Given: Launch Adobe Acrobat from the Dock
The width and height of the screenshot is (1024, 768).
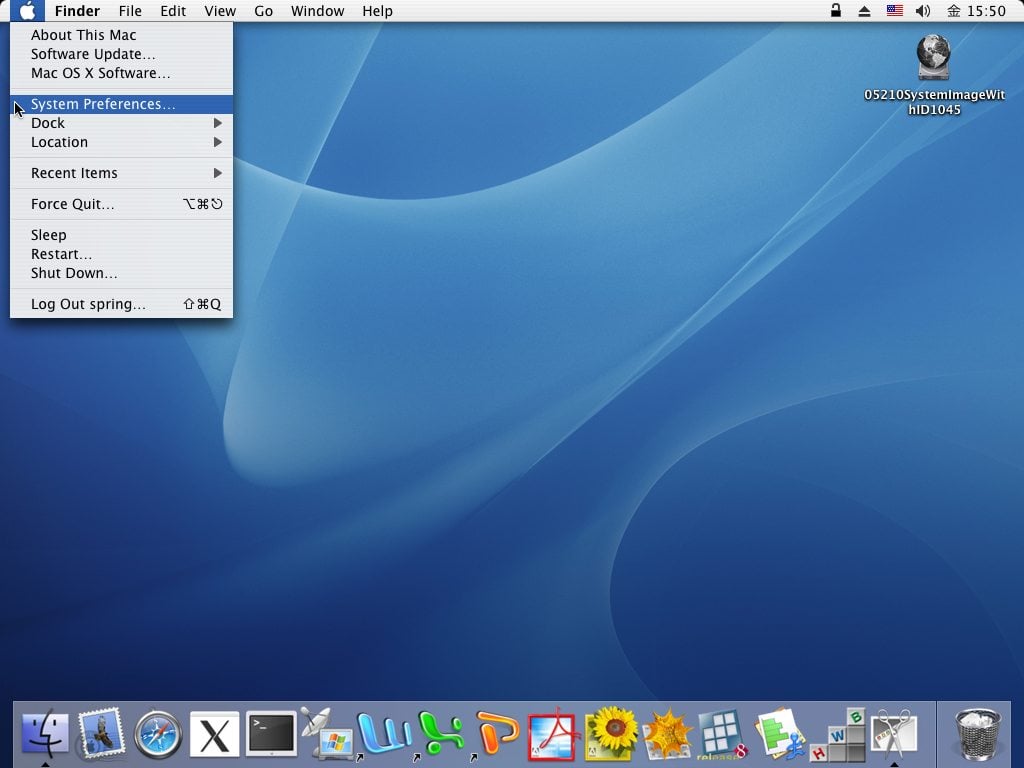Looking at the screenshot, I should [553, 735].
